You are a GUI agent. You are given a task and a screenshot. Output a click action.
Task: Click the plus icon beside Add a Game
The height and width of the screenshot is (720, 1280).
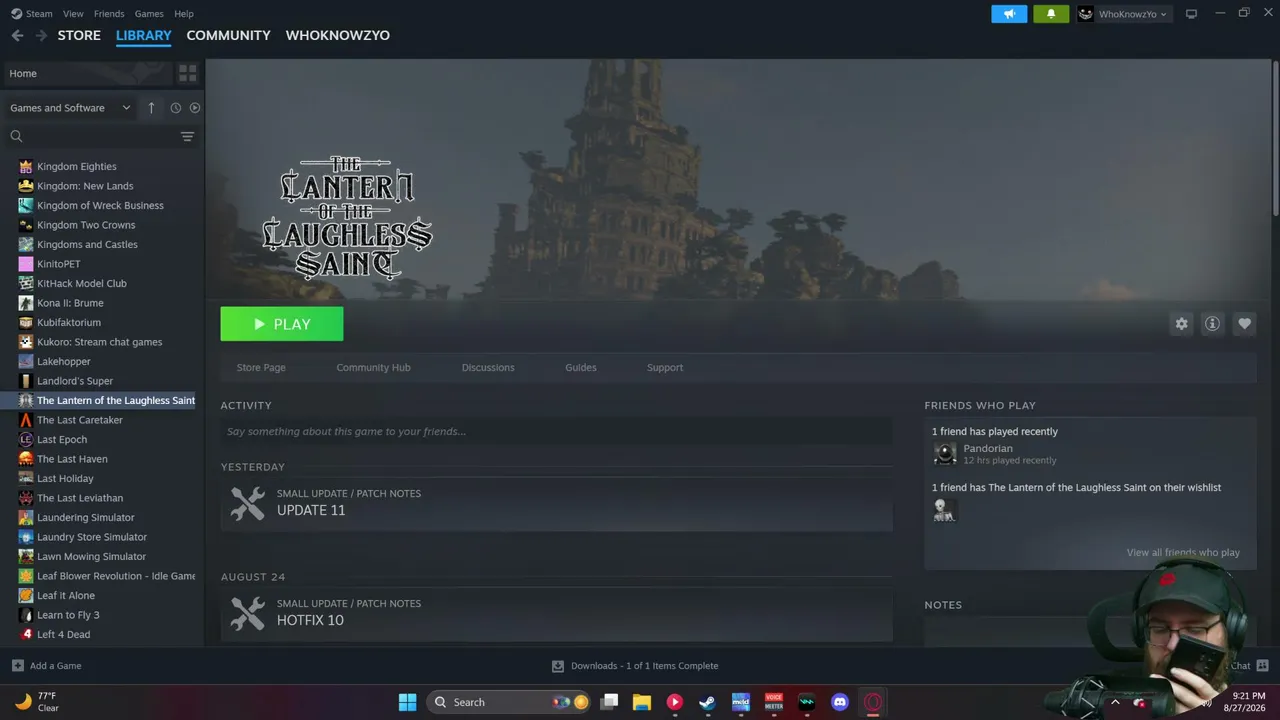click(17, 666)
